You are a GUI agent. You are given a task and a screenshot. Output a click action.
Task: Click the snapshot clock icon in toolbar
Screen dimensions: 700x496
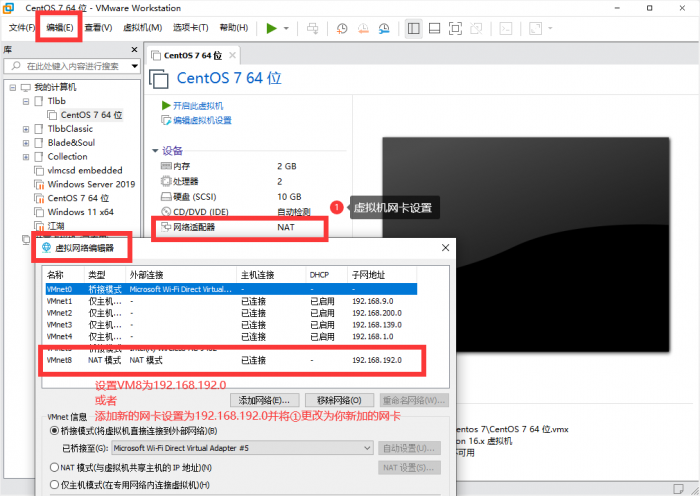(x=342, y=28)
